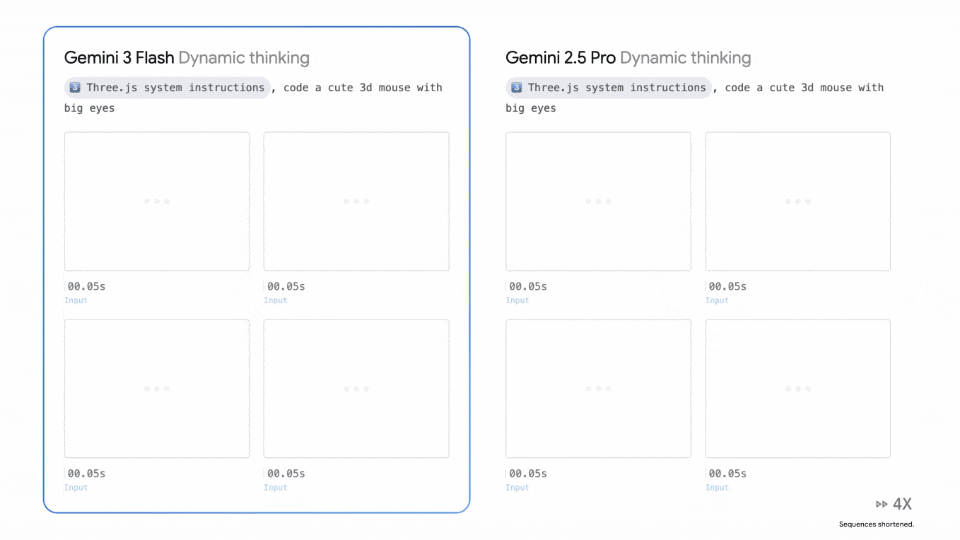Click the "Sequences shortened." note
The height and width of the screenshot is (540, 960).
pyautogui.click(x=876, y=524)
